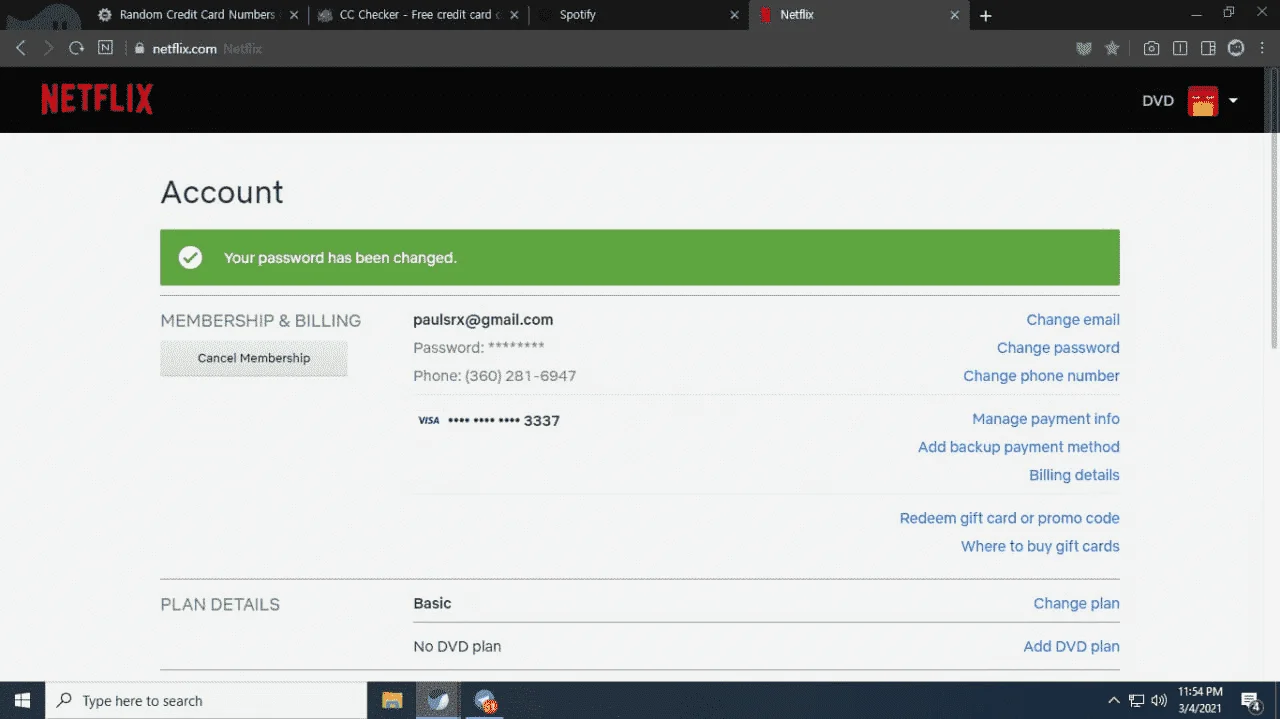Screen dimensions: 1280x719
Task: Go forward in browser history
Action: click(48, 48)
